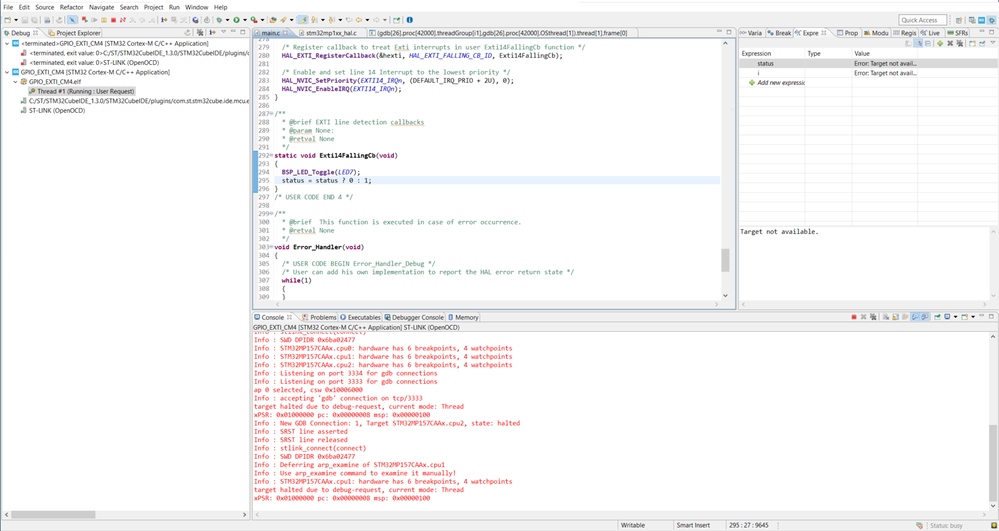
Task: Toggle Show Type Names in Expressions view
Action: (x=918, y=43)
